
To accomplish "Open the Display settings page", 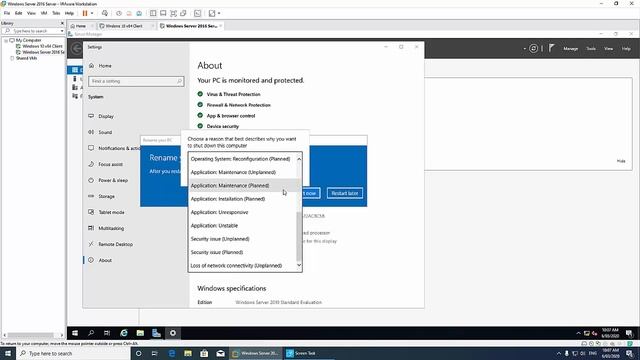I will point(106,116).
